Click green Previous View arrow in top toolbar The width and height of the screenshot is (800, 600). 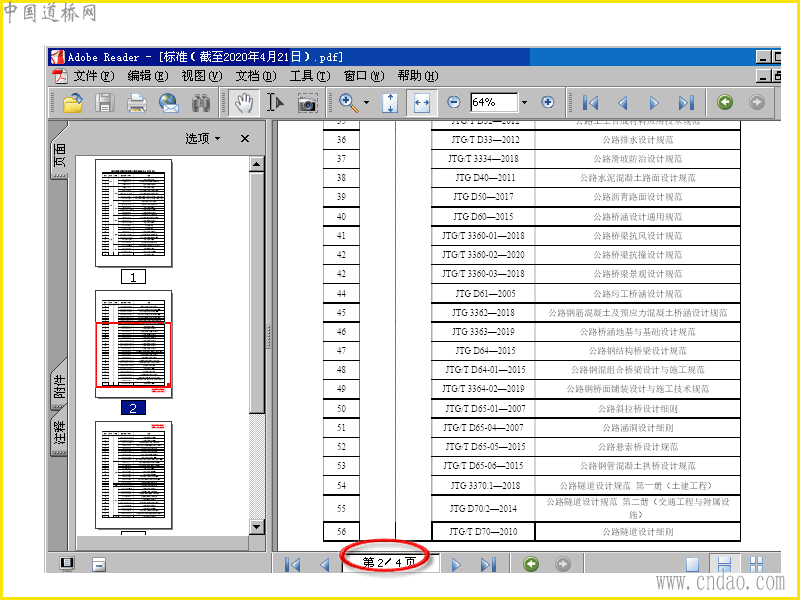(725, 102)
